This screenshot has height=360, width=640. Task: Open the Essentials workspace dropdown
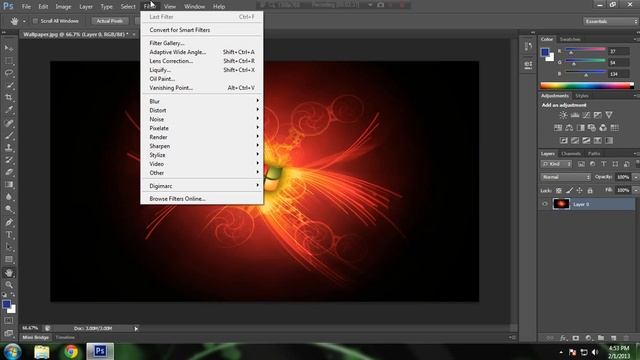[610, 21]
